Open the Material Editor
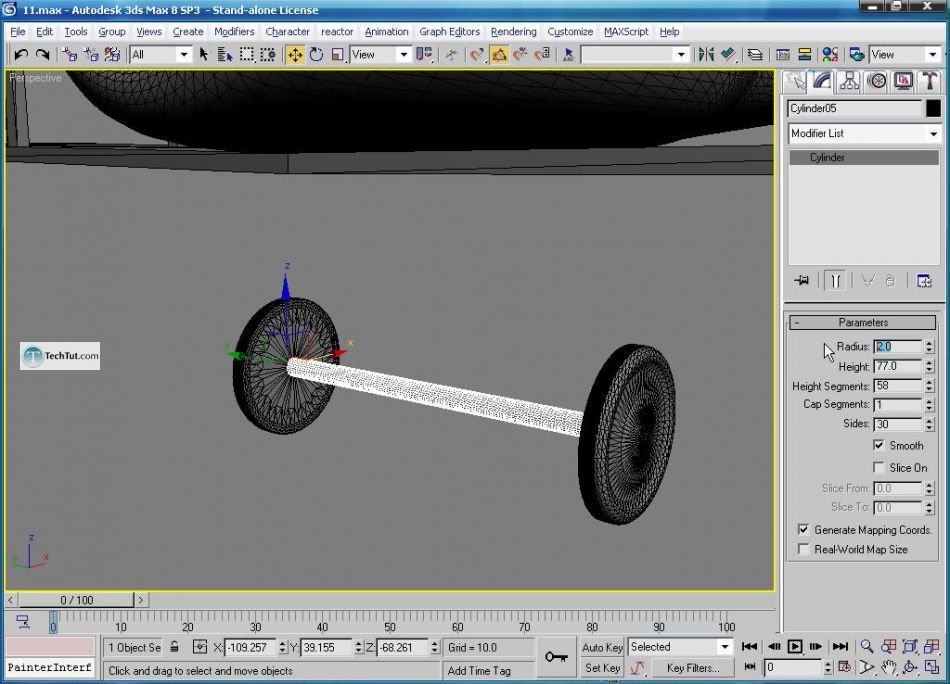Screen dimensions: 950x684 point(830,55)
